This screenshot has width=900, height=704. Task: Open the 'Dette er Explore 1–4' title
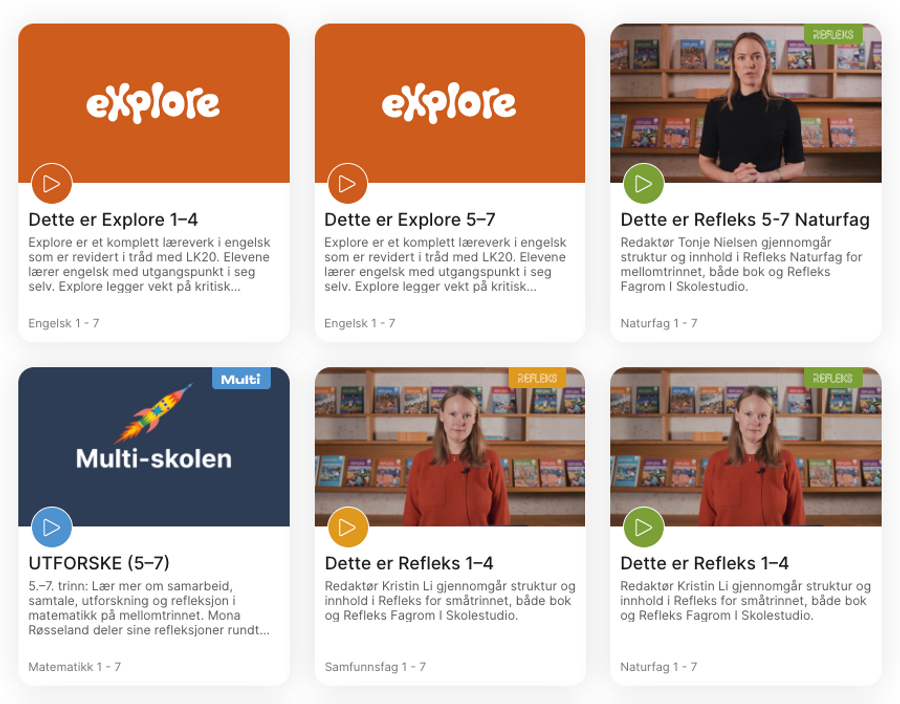click(113, 220)
